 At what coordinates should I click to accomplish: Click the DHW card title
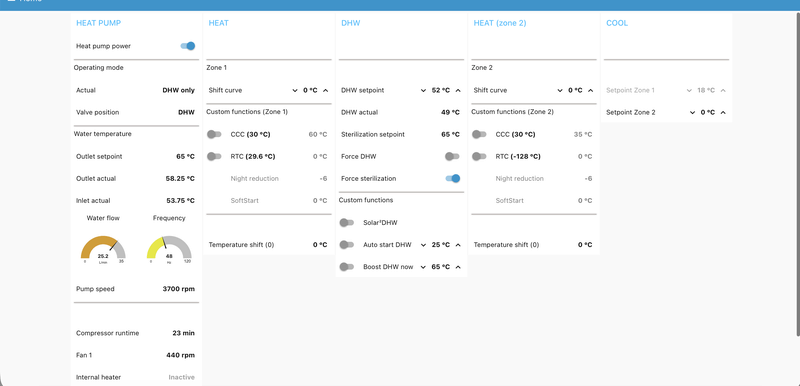(x=351, y=23)
